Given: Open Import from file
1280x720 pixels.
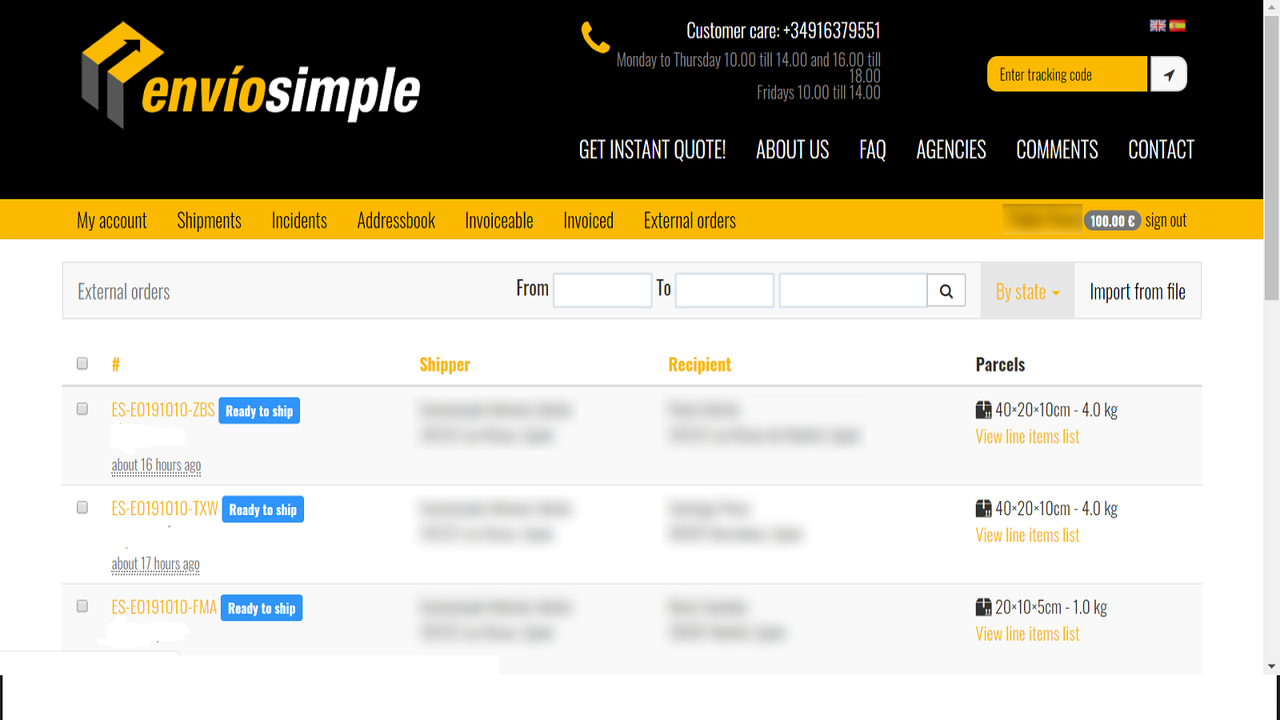Looking at the screenshot, I should tap(1137, 291).
